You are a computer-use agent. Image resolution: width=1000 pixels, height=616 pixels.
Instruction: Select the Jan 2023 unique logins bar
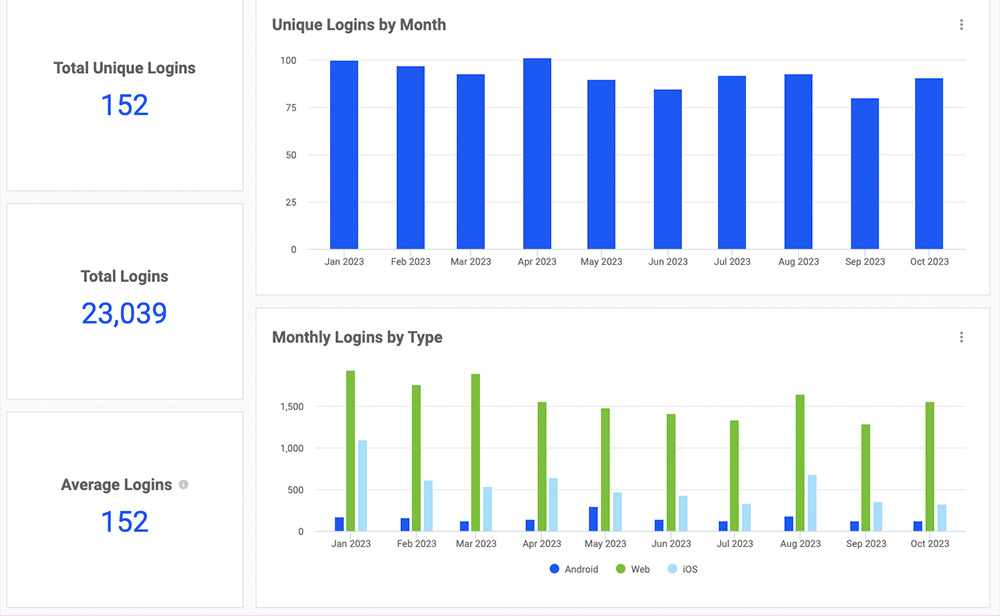tap(344, 155)
